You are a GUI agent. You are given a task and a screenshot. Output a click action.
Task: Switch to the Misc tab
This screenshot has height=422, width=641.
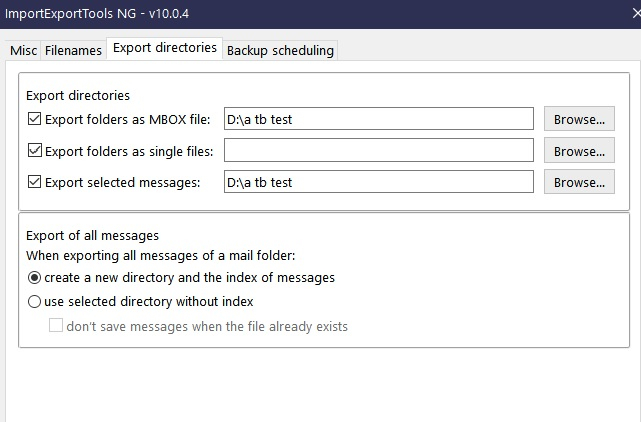pyautogui.click(x=23, y=50)
